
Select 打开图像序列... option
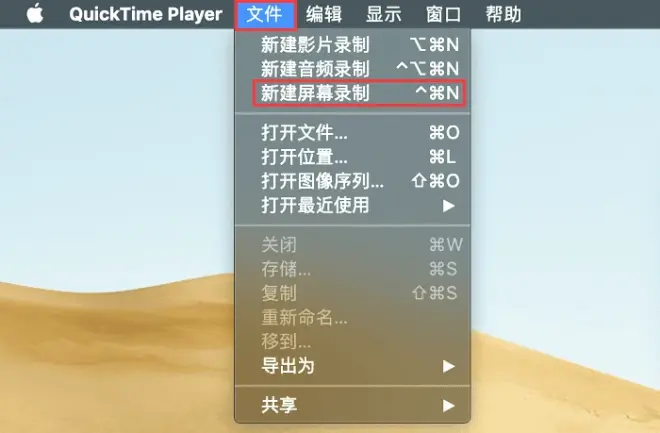click(x=352, y=181)
